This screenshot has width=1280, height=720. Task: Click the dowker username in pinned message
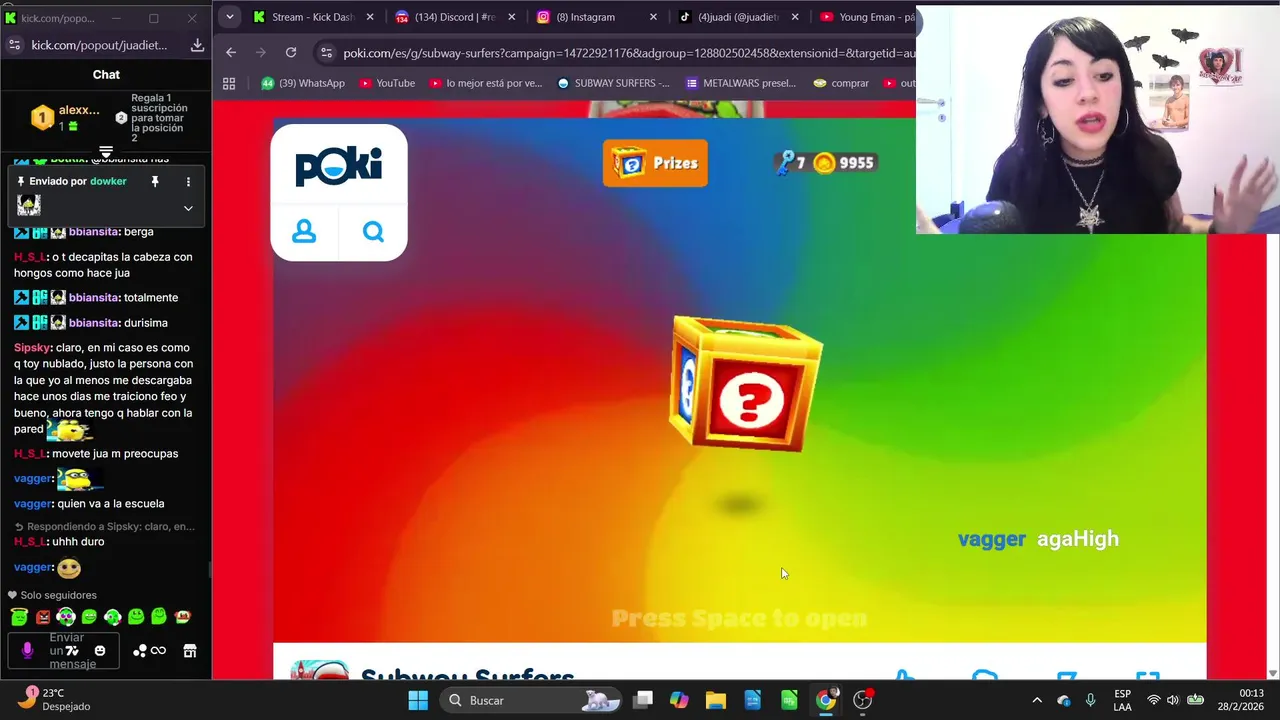tap(108, 181)
